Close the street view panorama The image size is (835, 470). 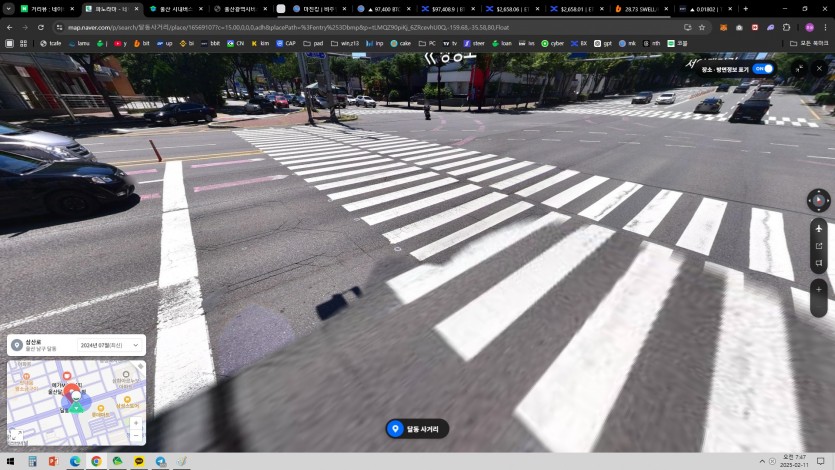tap(821, 69)
